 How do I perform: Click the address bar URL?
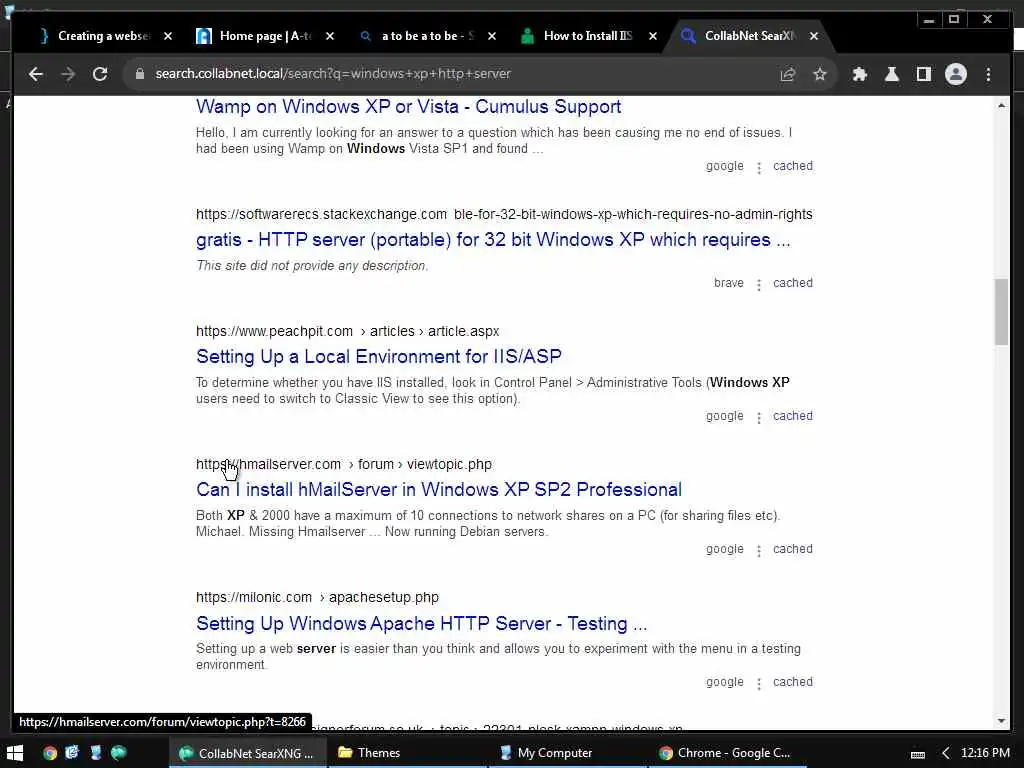(x=333, y=74)
